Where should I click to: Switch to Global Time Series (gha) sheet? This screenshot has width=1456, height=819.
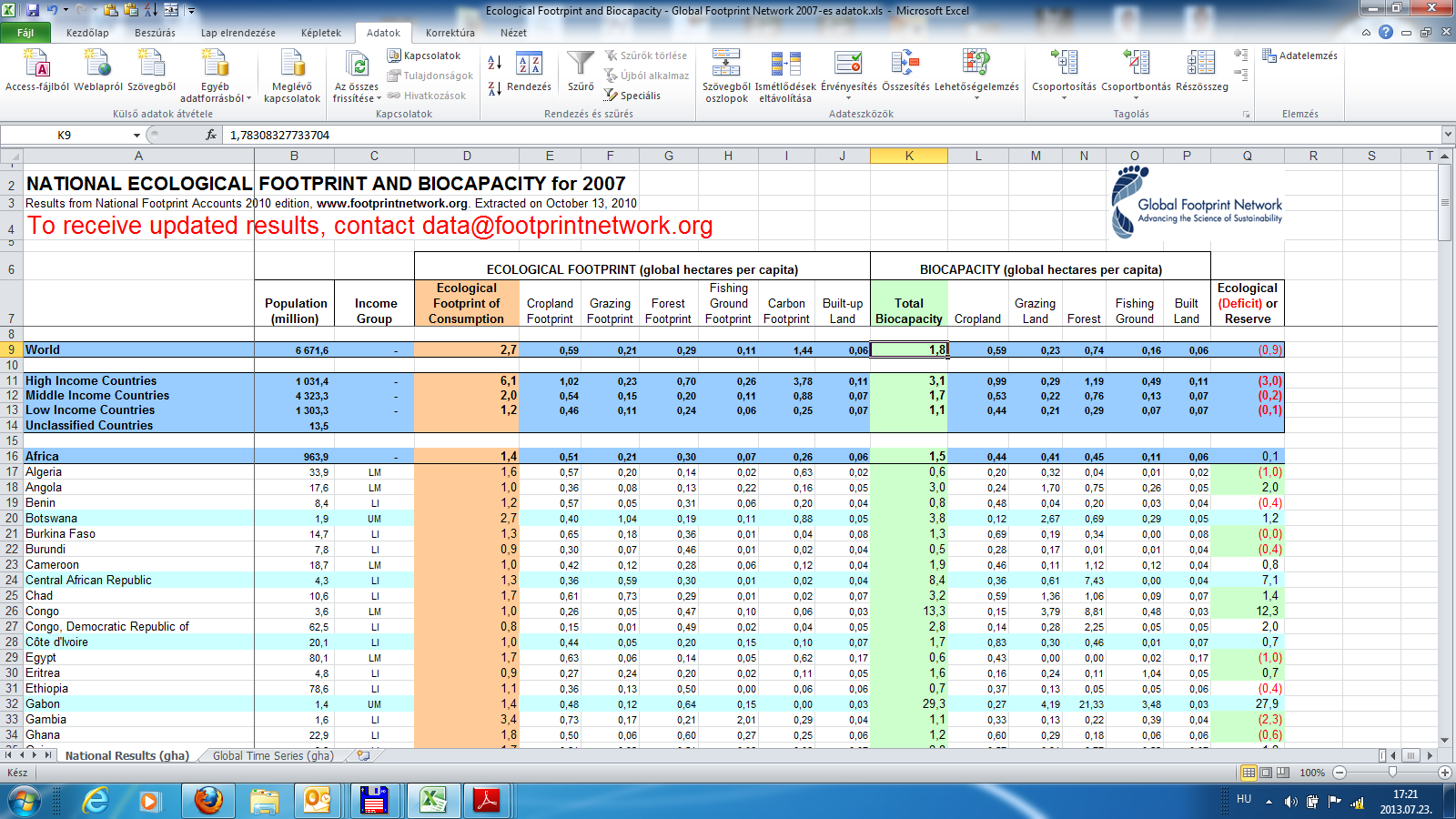click(273, 755)
